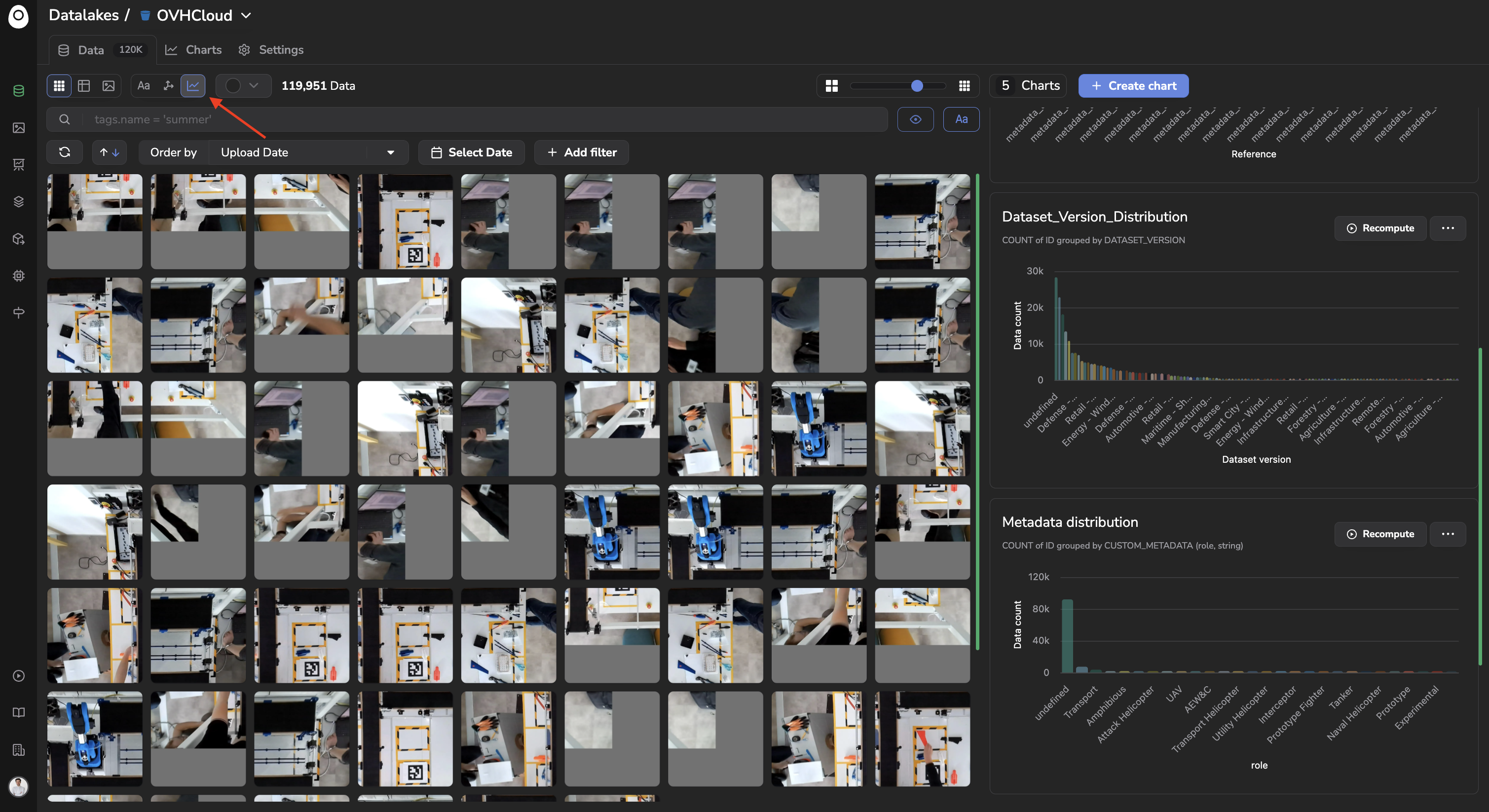Image resolution: width=1489 pixels, height=812 pixels.
Task: Click the 'Reference' axis label
Action: tap(1253, 154)
